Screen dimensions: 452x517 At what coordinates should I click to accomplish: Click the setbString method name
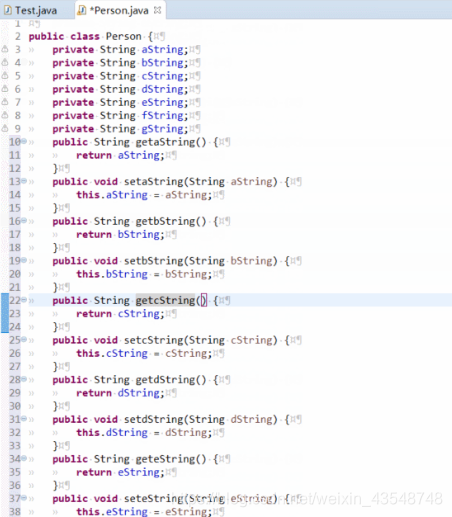tap(154, 261)
